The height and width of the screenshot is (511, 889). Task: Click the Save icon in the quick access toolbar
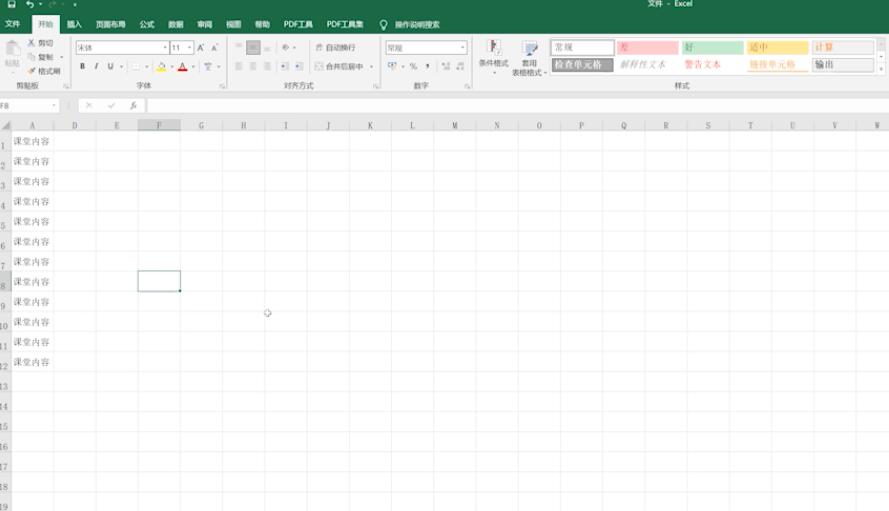click(11, 4)
